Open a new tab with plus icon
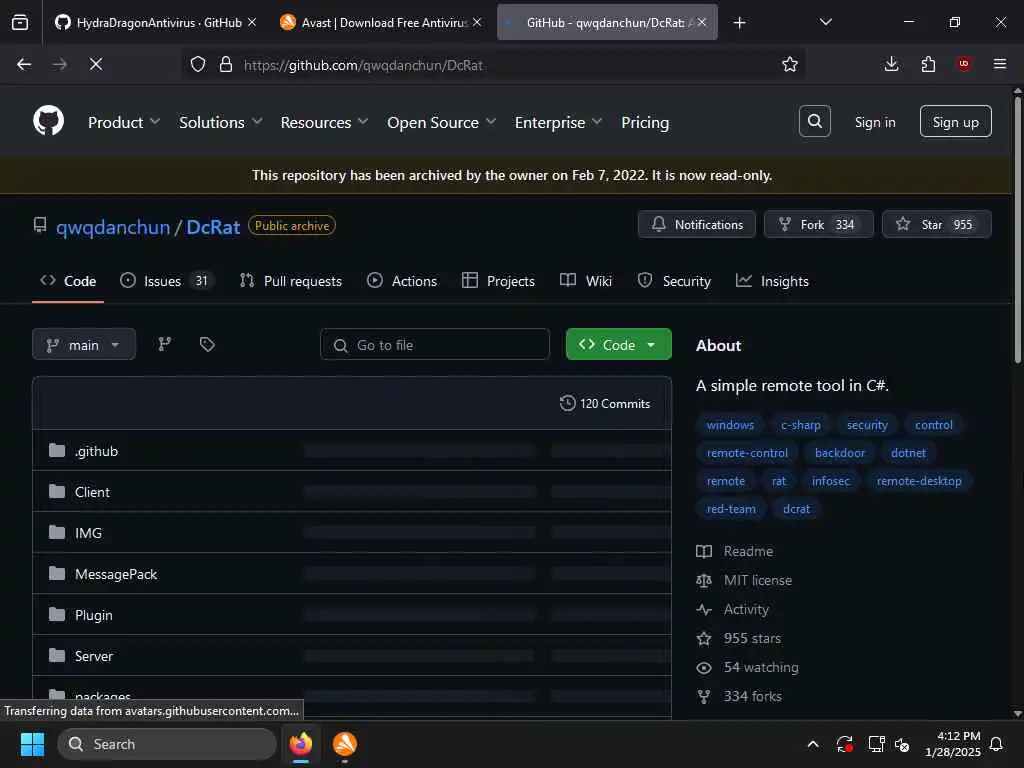The image size is (1024, 768). [x=739, y=23]
